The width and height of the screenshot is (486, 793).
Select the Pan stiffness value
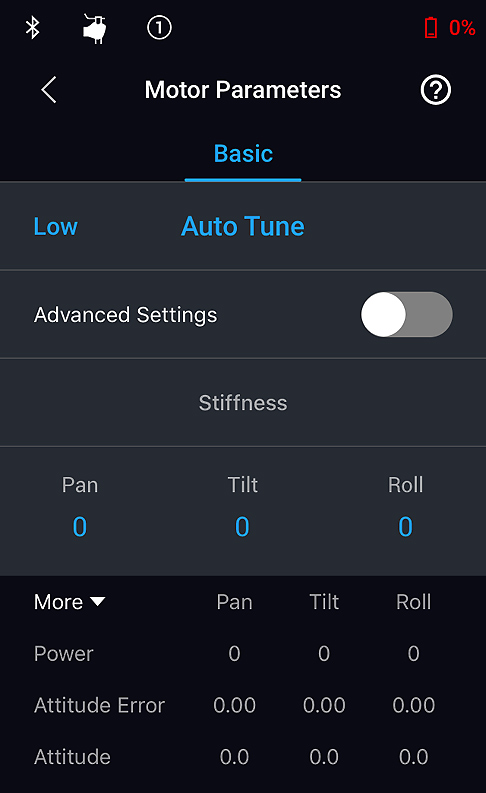coord(80,526)
